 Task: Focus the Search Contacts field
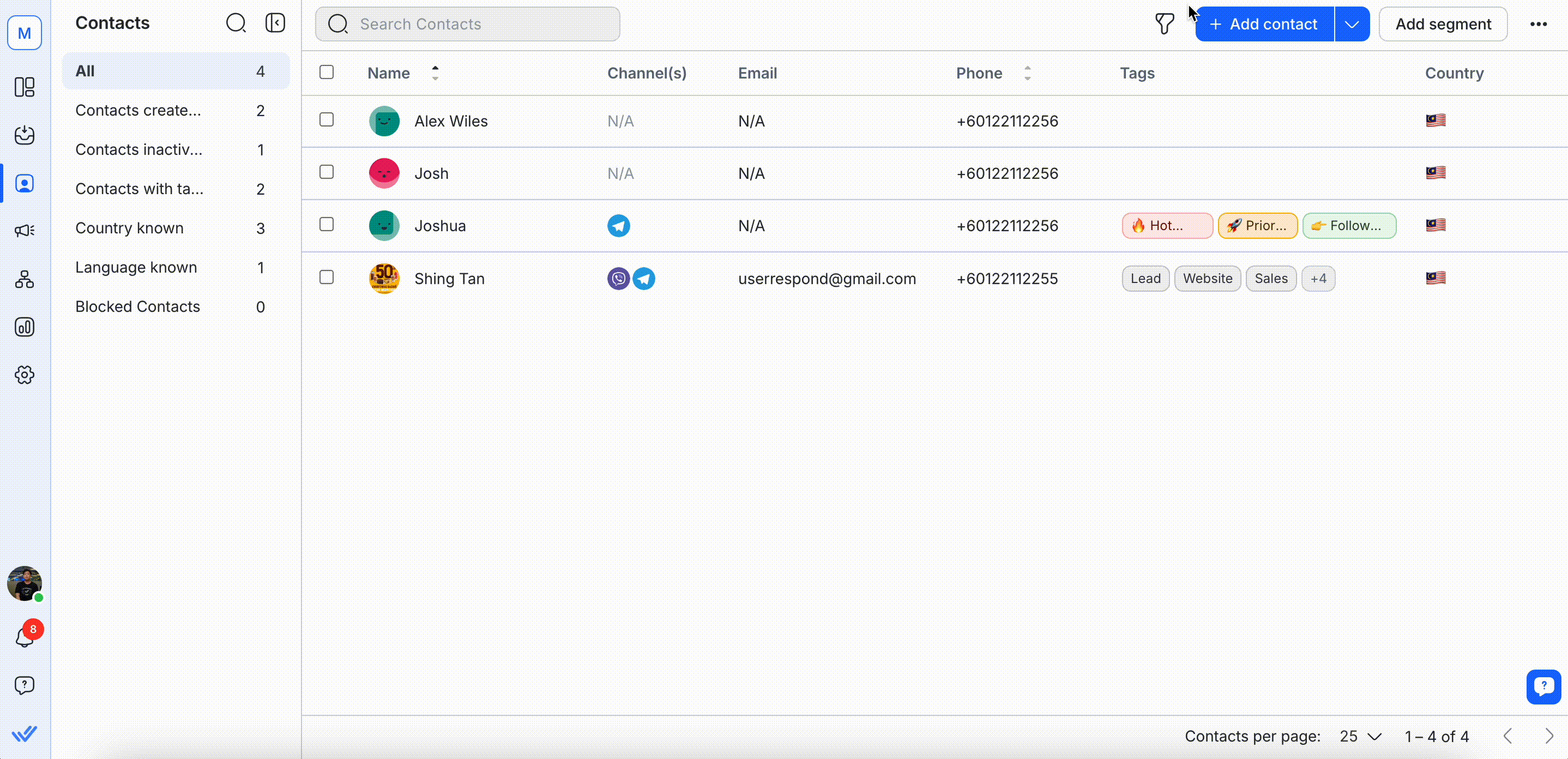point(467,25)
